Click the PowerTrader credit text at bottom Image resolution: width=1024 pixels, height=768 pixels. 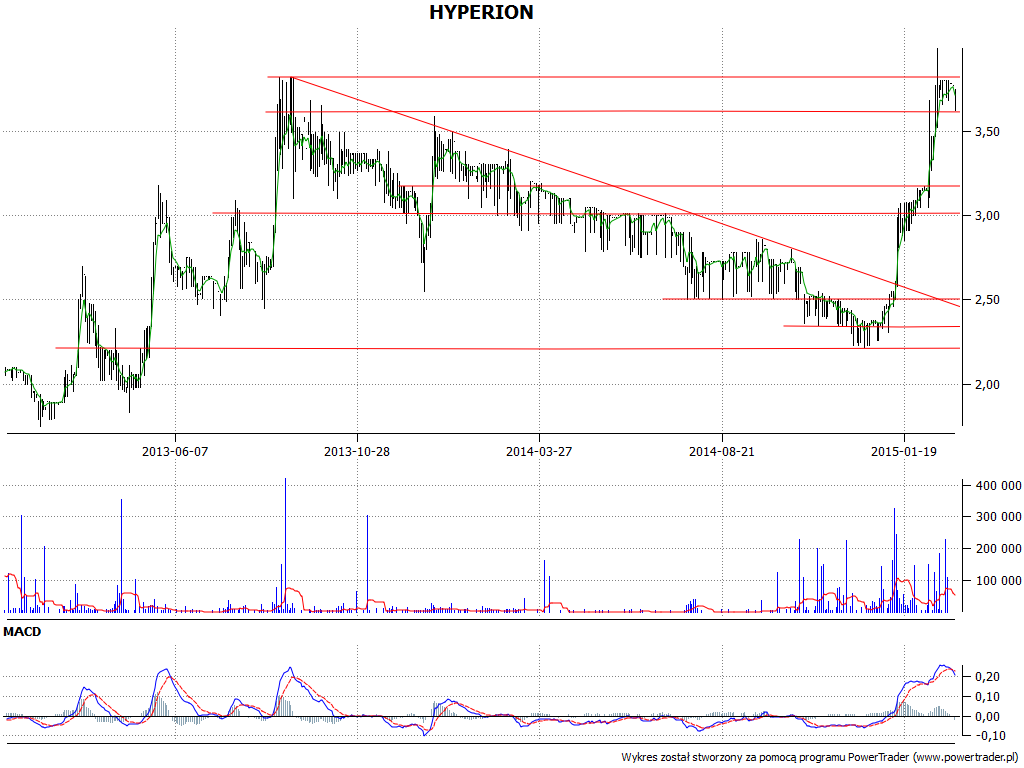click(x=820, y=758)
